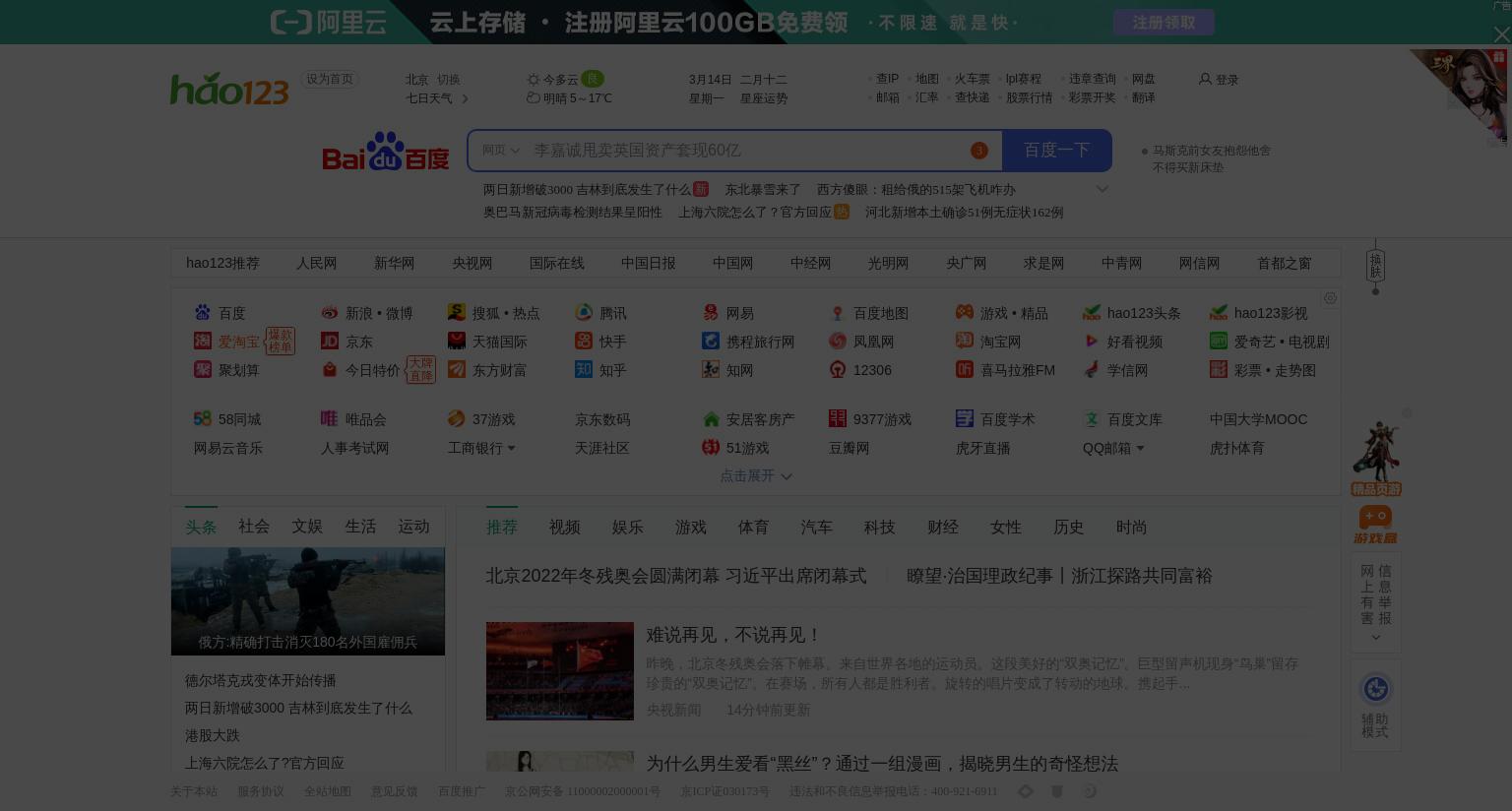This screenshot has height=811, width=1512.
Task: Open the 新华网 nav item
Action: click(394, 263)
